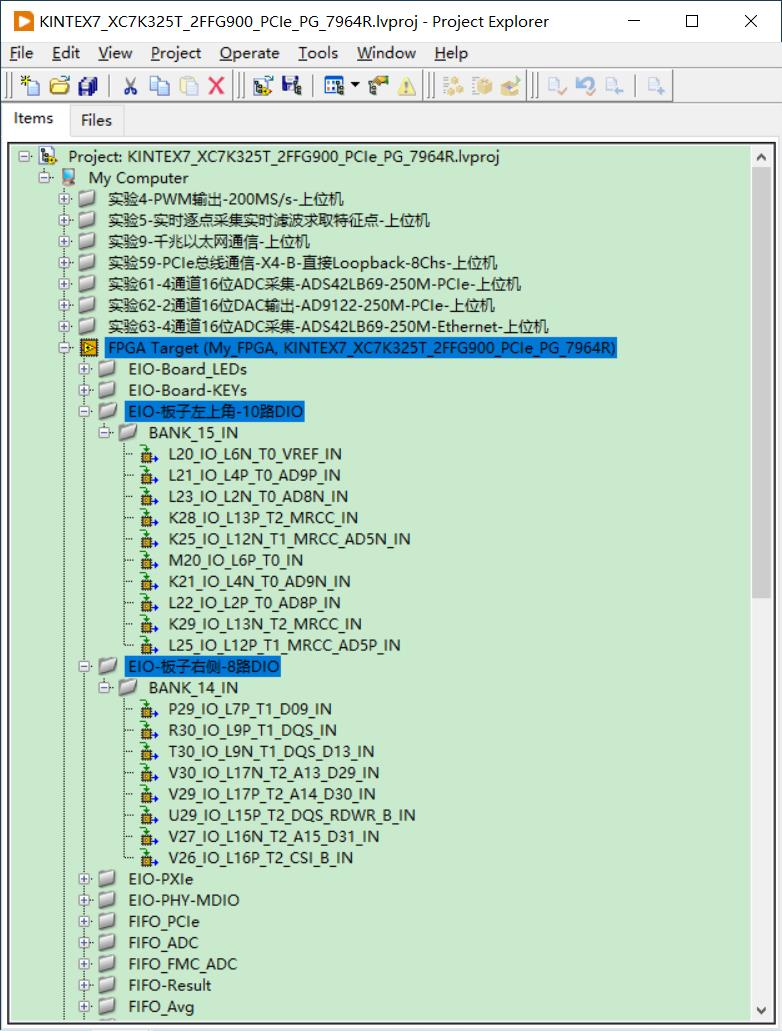Screen dimensions: 782x1031
Task: Open the View menu
Action: point(115,53)
